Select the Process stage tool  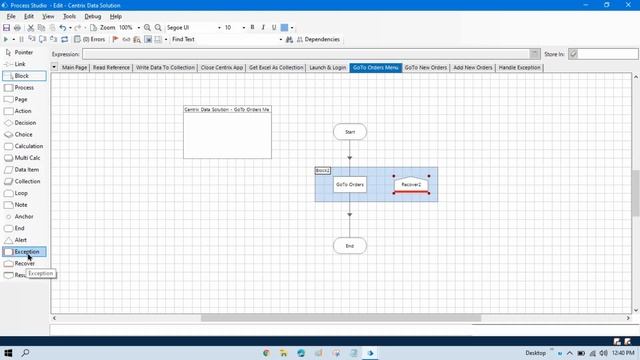pos(24,87)
